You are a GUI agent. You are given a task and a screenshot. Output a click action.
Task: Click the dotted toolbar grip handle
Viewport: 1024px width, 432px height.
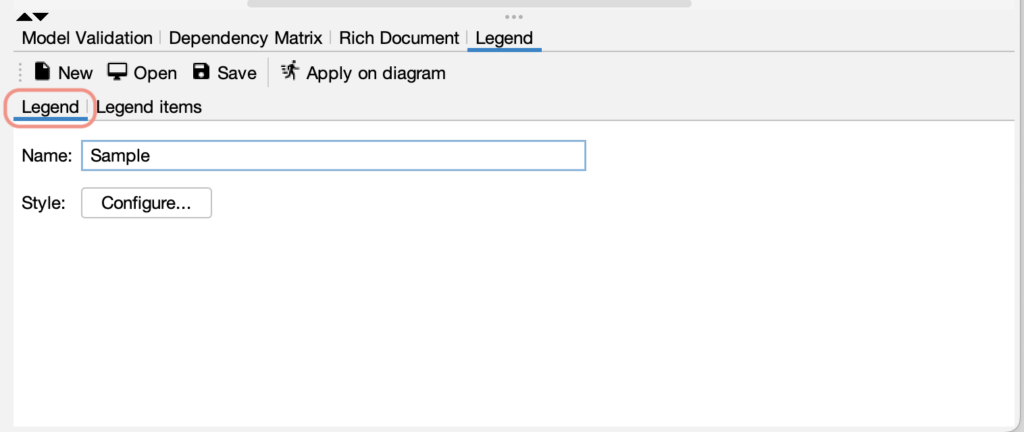coord(20,73)
